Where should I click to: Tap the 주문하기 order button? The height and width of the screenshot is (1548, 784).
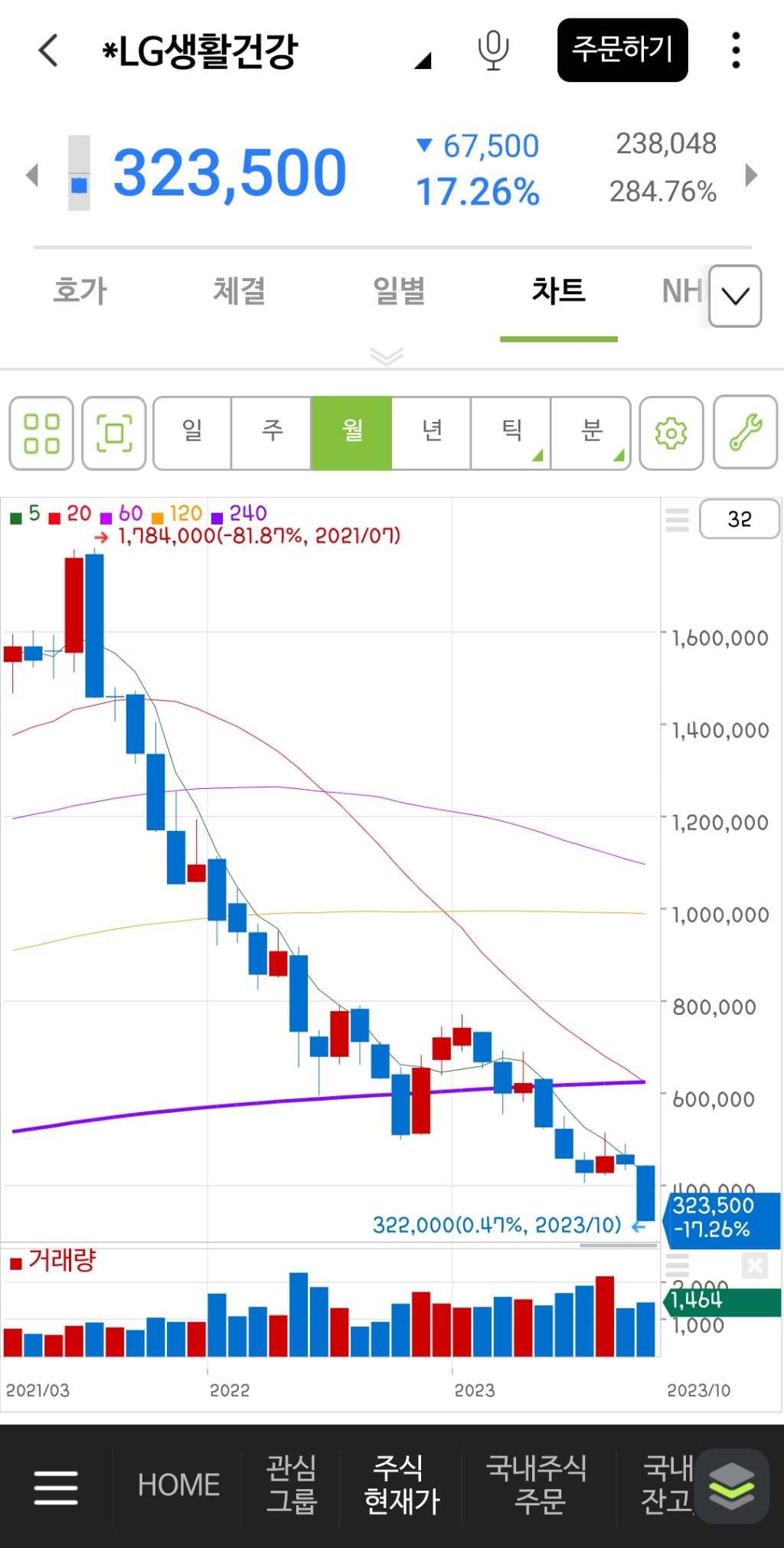(622, 50)
